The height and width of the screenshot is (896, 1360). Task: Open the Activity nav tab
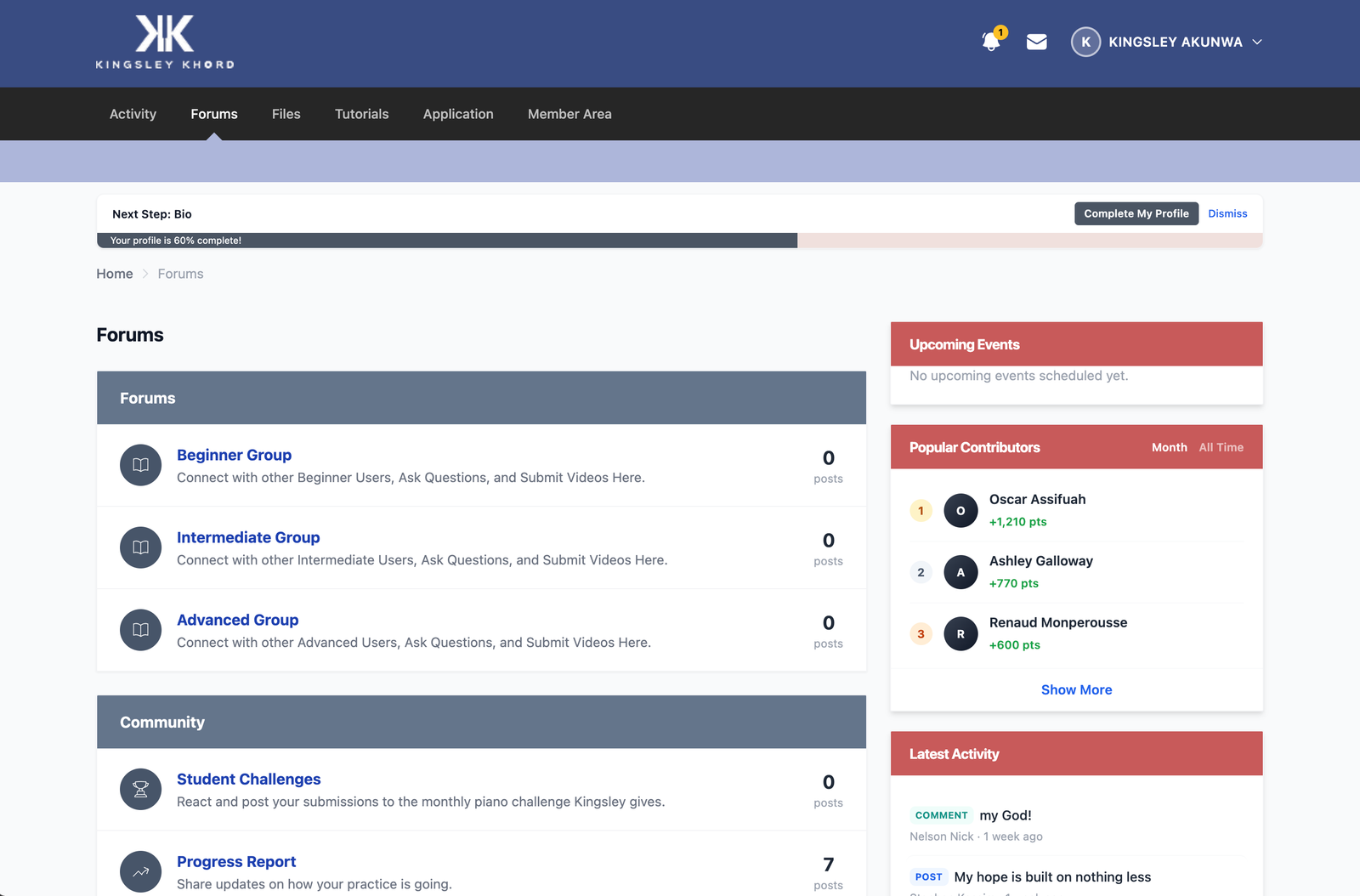133,114
